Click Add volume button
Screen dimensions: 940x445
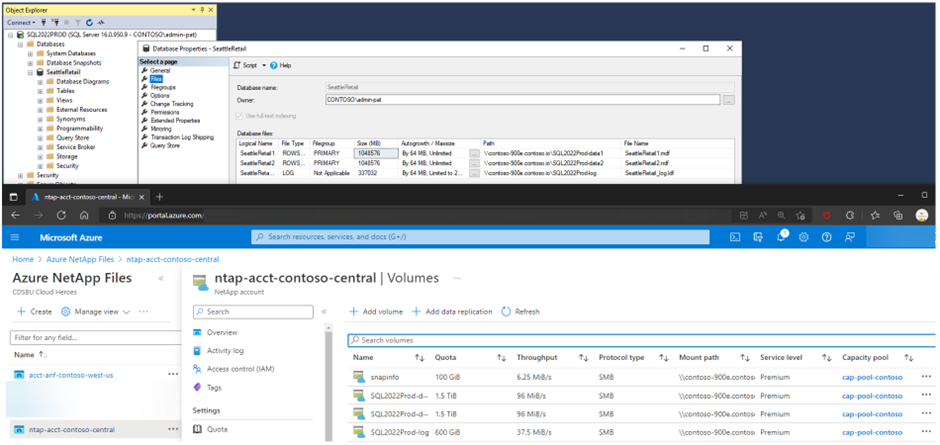point(376,312)
